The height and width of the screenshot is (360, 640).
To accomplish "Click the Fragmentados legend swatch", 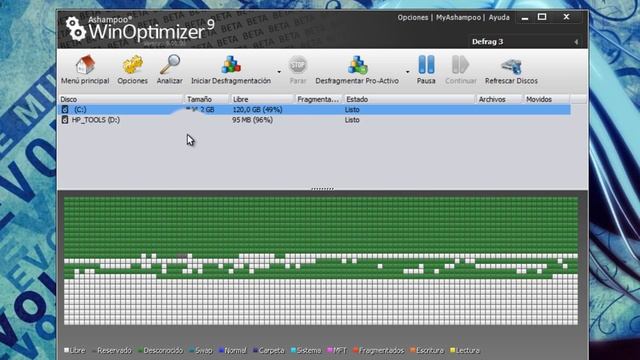I will 356,350.
